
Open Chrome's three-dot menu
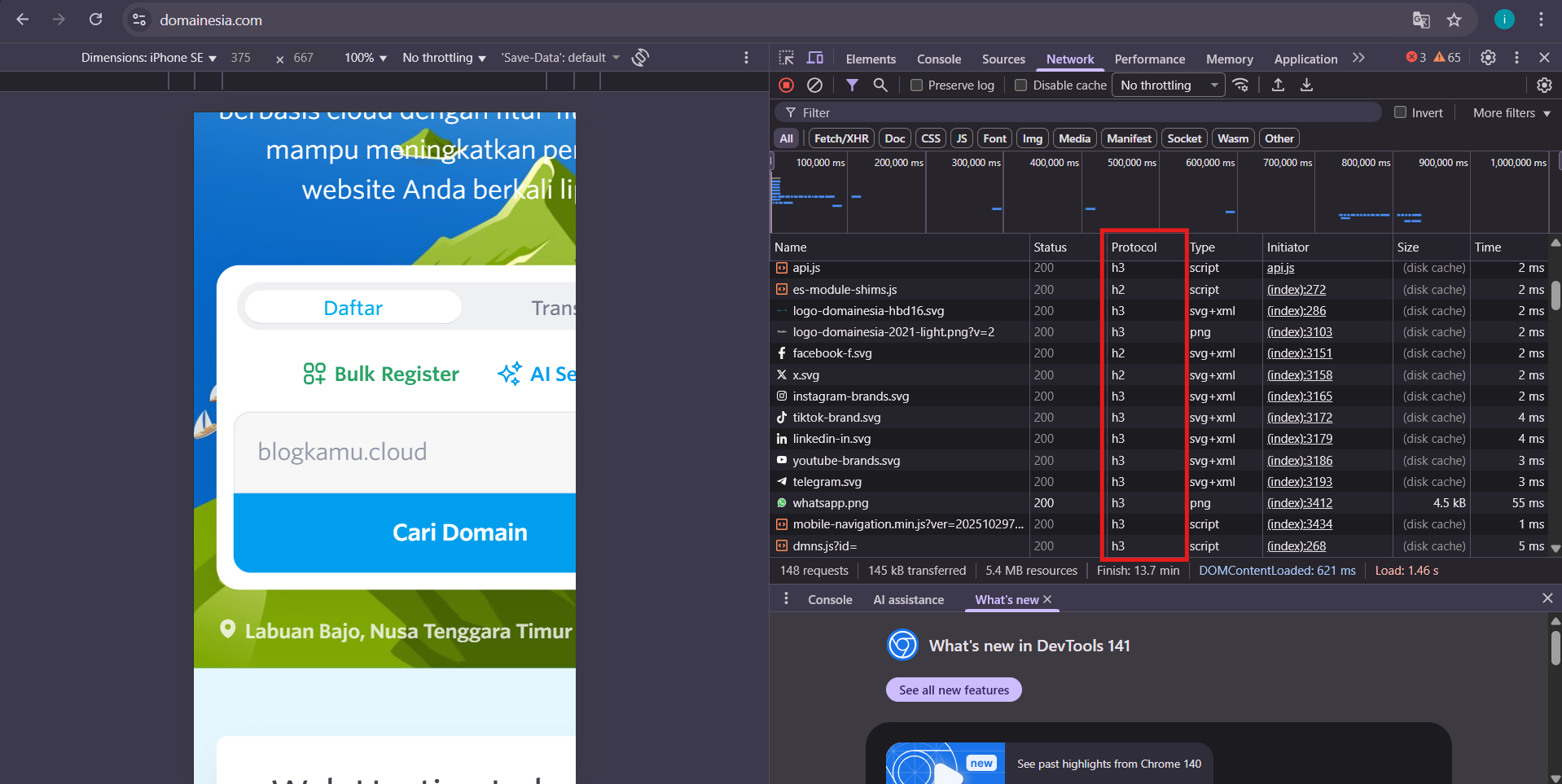tap(1541, 20)
